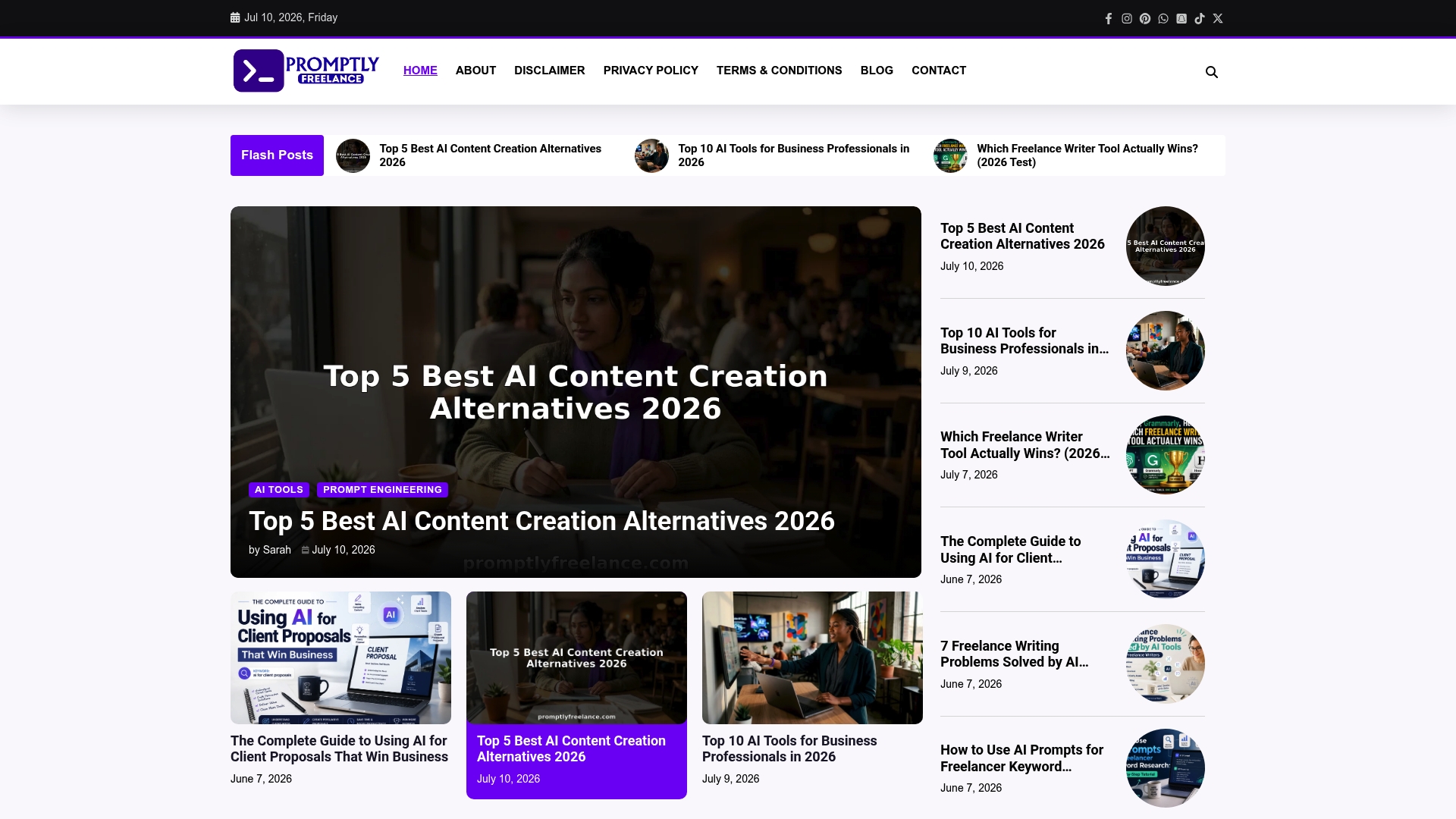This screenshot has height=819, width=1456.
Task: Open the Instagram social link
Action: pyautogui.click(x=1127, y=18)
